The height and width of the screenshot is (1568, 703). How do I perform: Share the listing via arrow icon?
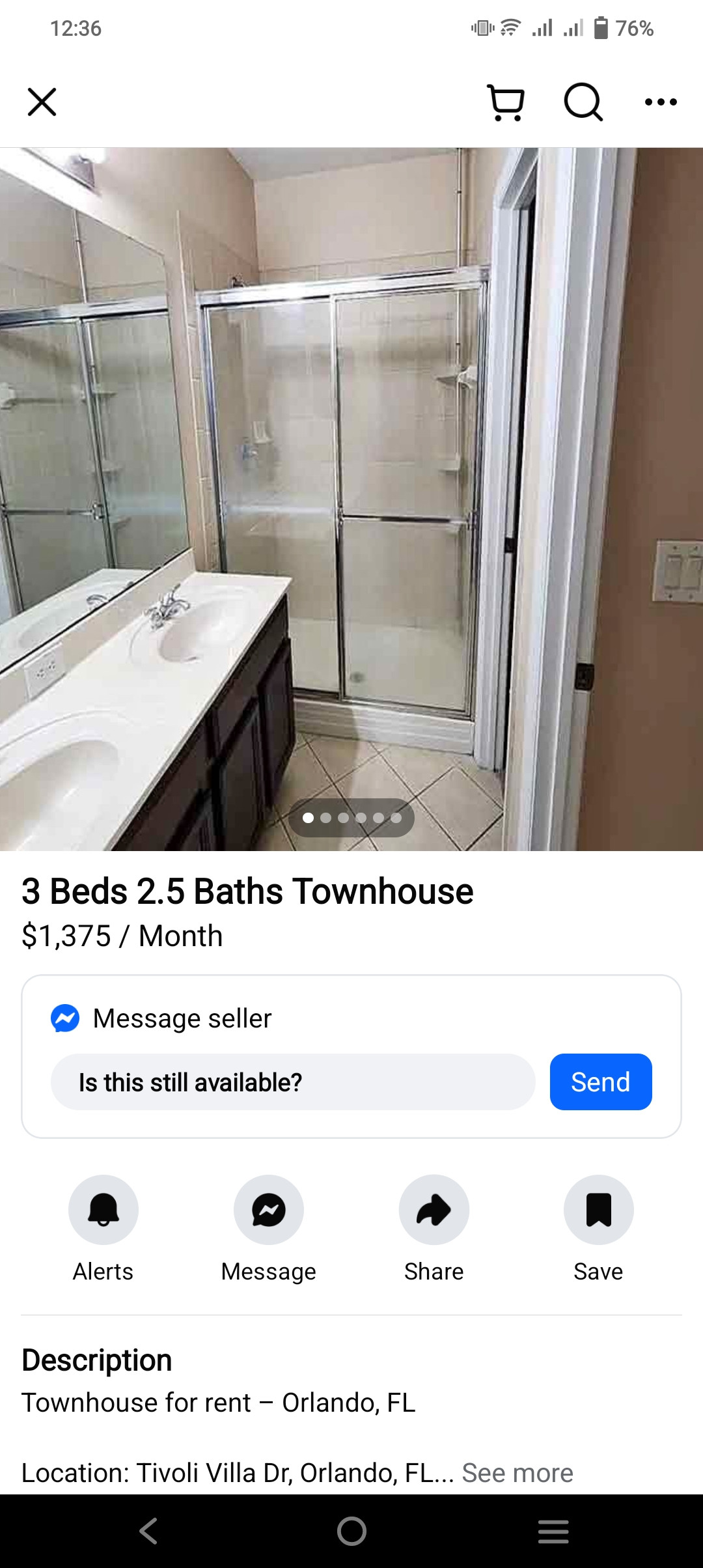click(434, 1210)
